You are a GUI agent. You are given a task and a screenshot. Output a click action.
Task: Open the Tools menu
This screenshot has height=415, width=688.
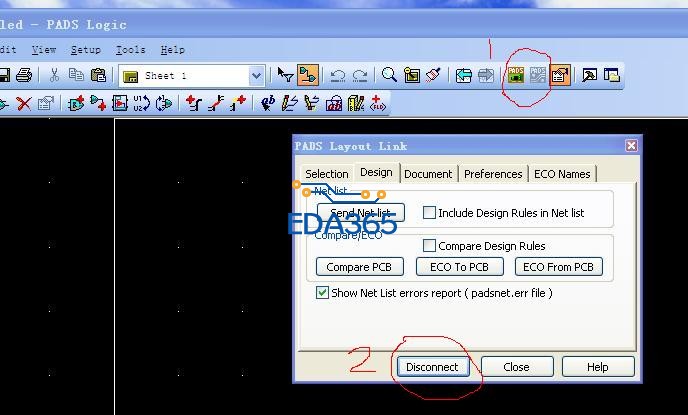131,50
